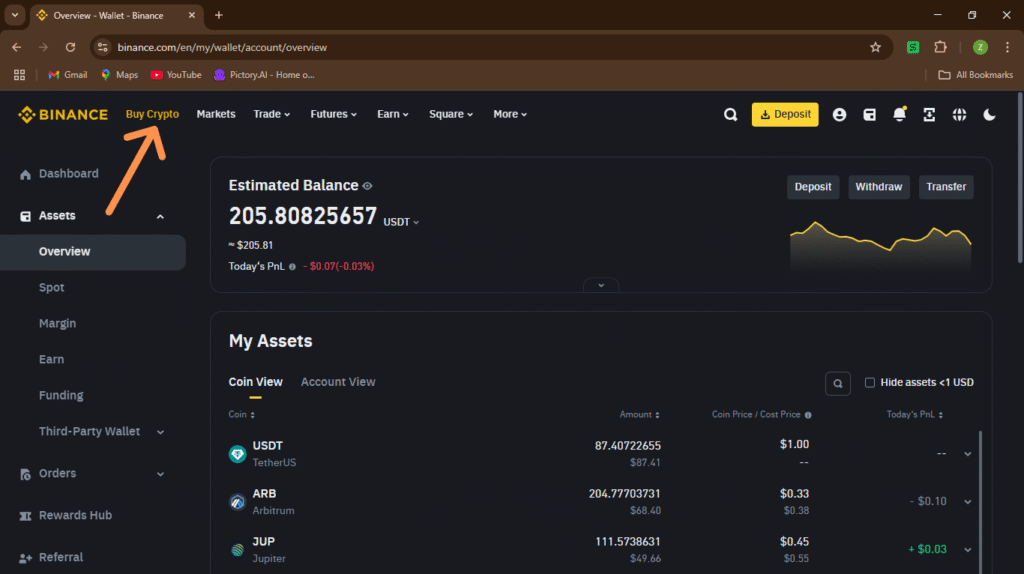Image resolution: width=1024 pixels, height=574 pixels.
Task: Click the yellow Deposit button
Action: coord(784,114)
